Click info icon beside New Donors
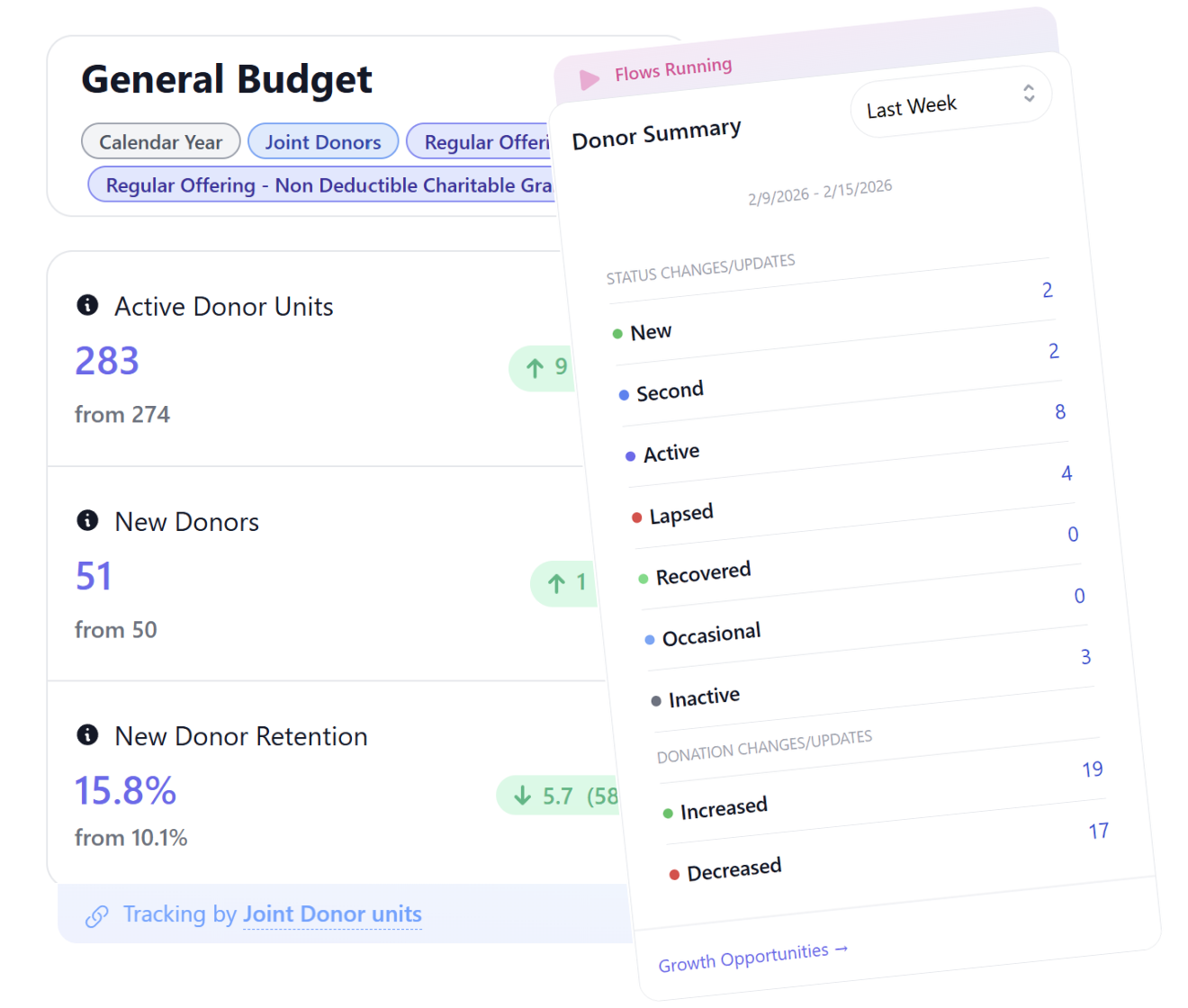Image resolution: width=1188 pixels, height=1008 pixels. (87, 520)
